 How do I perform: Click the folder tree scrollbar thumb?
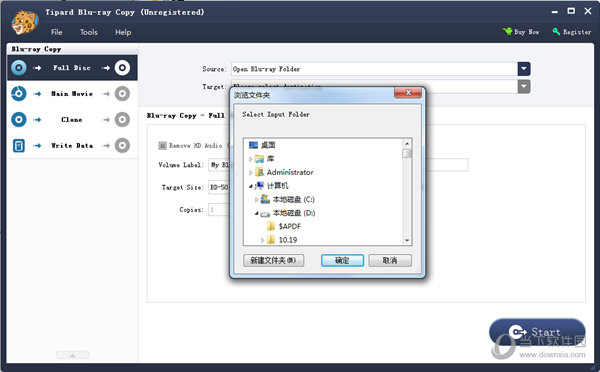(x=407, y=153)
